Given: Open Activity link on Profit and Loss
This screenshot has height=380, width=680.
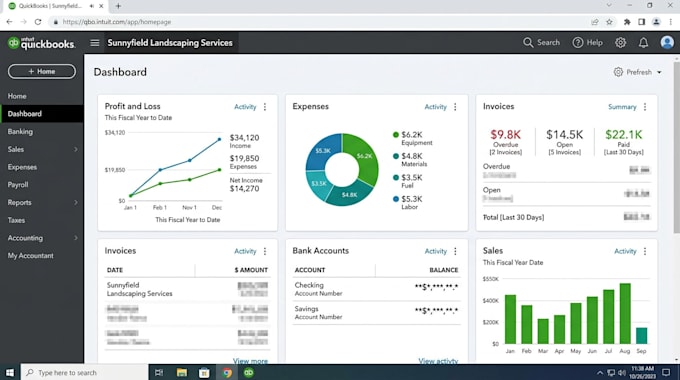Looking at the screenshot, I should pyautogui.click(x=245, y=107).
